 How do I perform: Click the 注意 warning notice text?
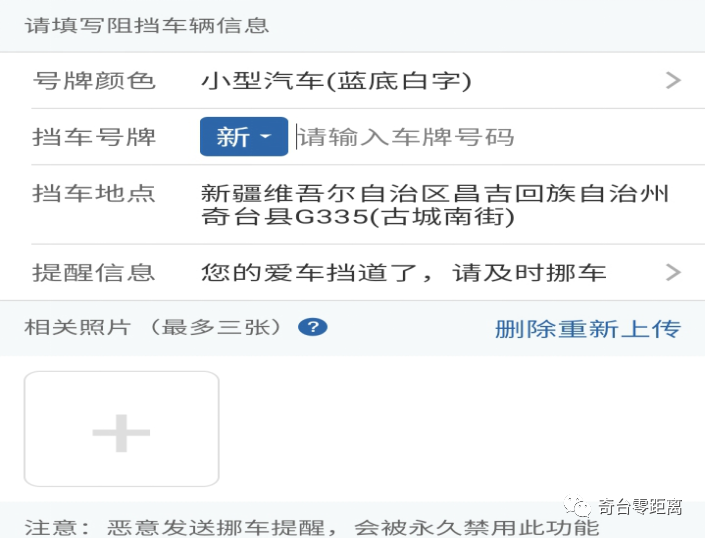tap(312, 528)
